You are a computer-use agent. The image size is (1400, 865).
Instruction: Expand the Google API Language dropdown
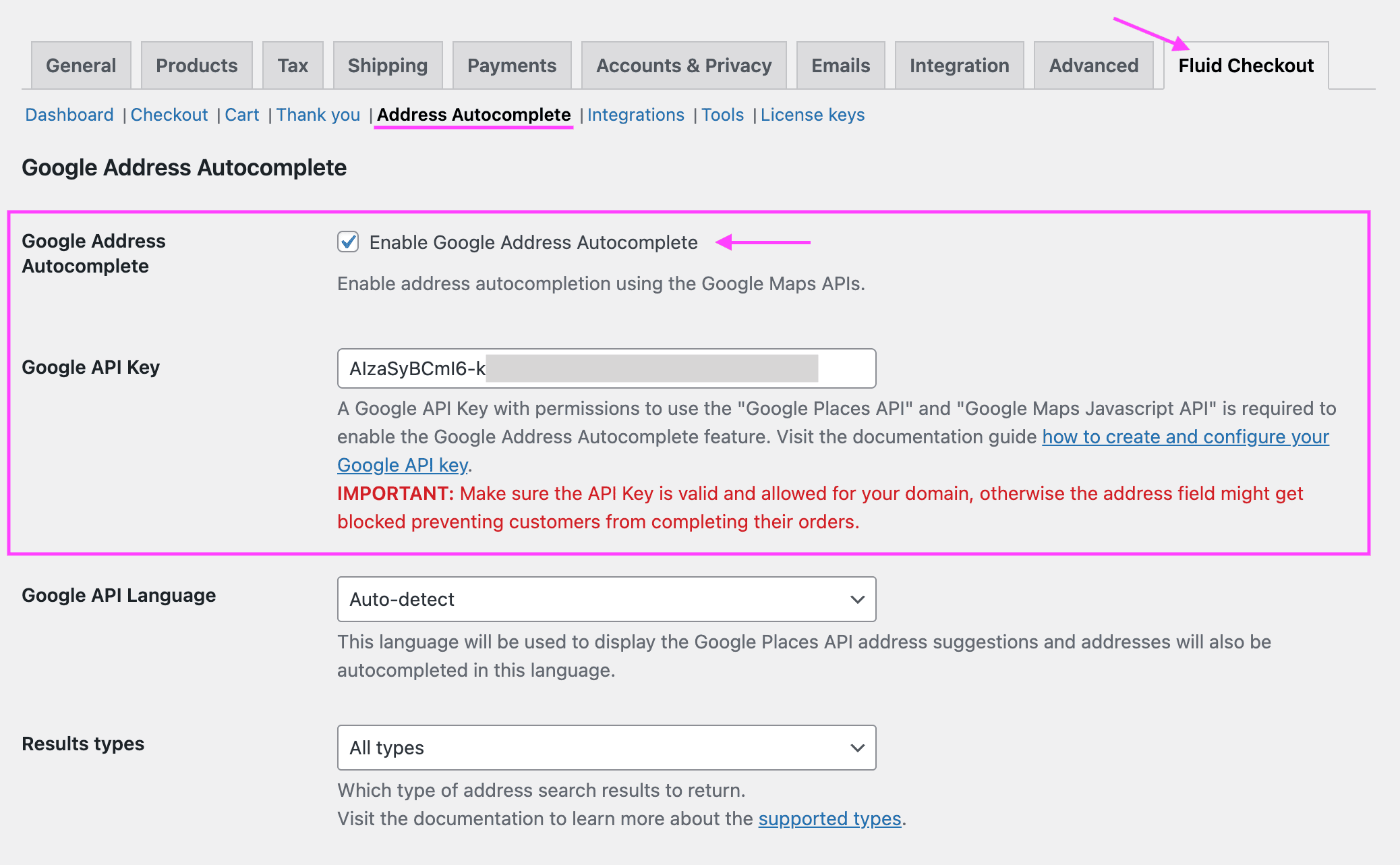[607, 599]
